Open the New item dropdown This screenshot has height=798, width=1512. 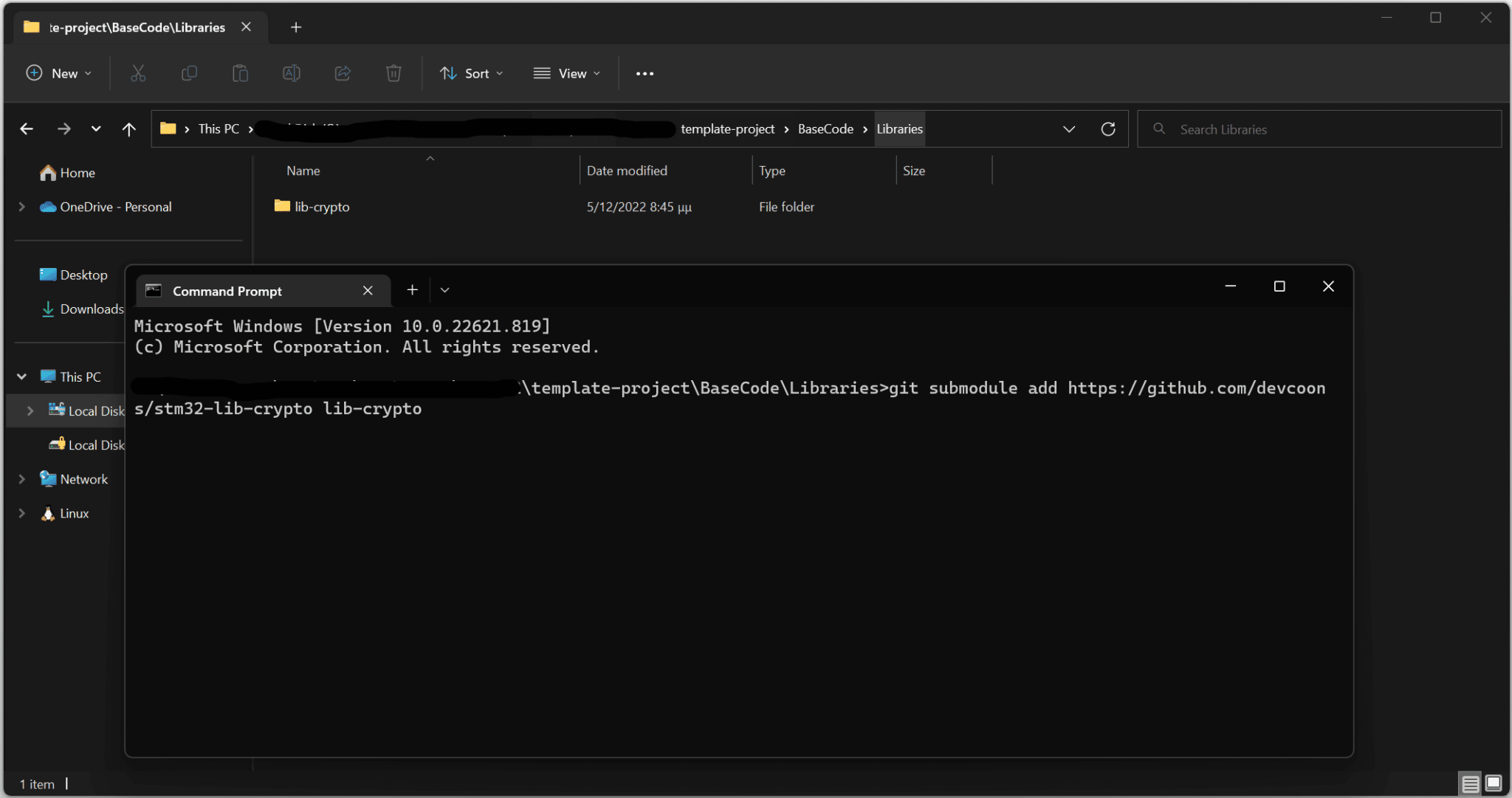pyautogui.click(x=59, y=73)
